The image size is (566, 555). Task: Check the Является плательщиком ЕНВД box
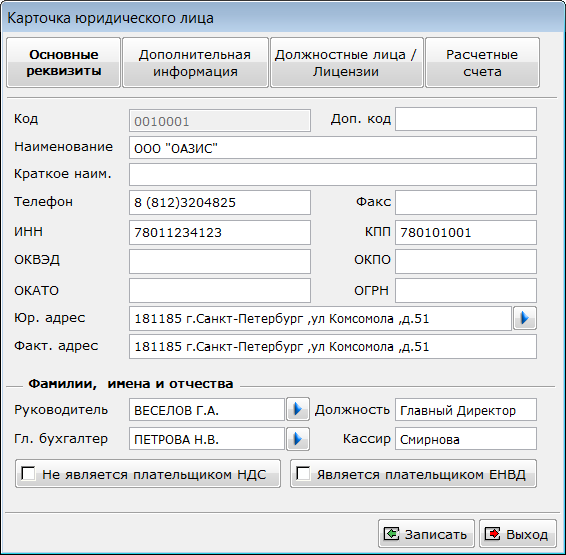(x=303, y=473)
